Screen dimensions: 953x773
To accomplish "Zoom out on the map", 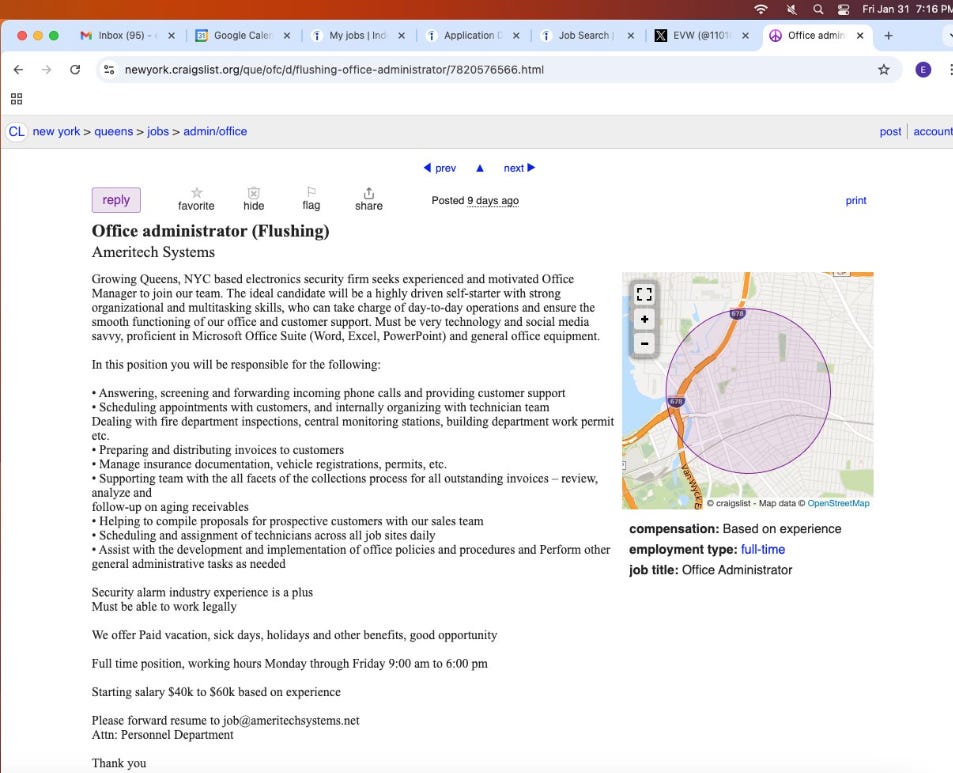I will (644, 343).
